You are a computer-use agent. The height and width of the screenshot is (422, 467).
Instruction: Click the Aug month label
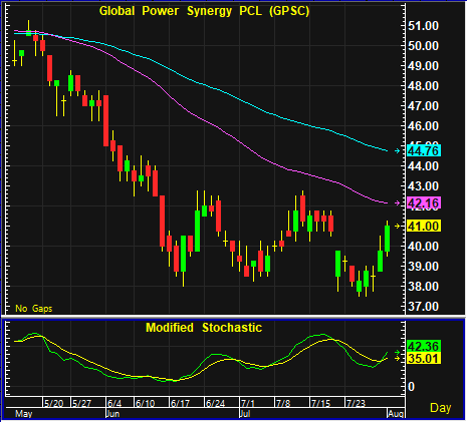pyautogui.click(x=396, y=414)
